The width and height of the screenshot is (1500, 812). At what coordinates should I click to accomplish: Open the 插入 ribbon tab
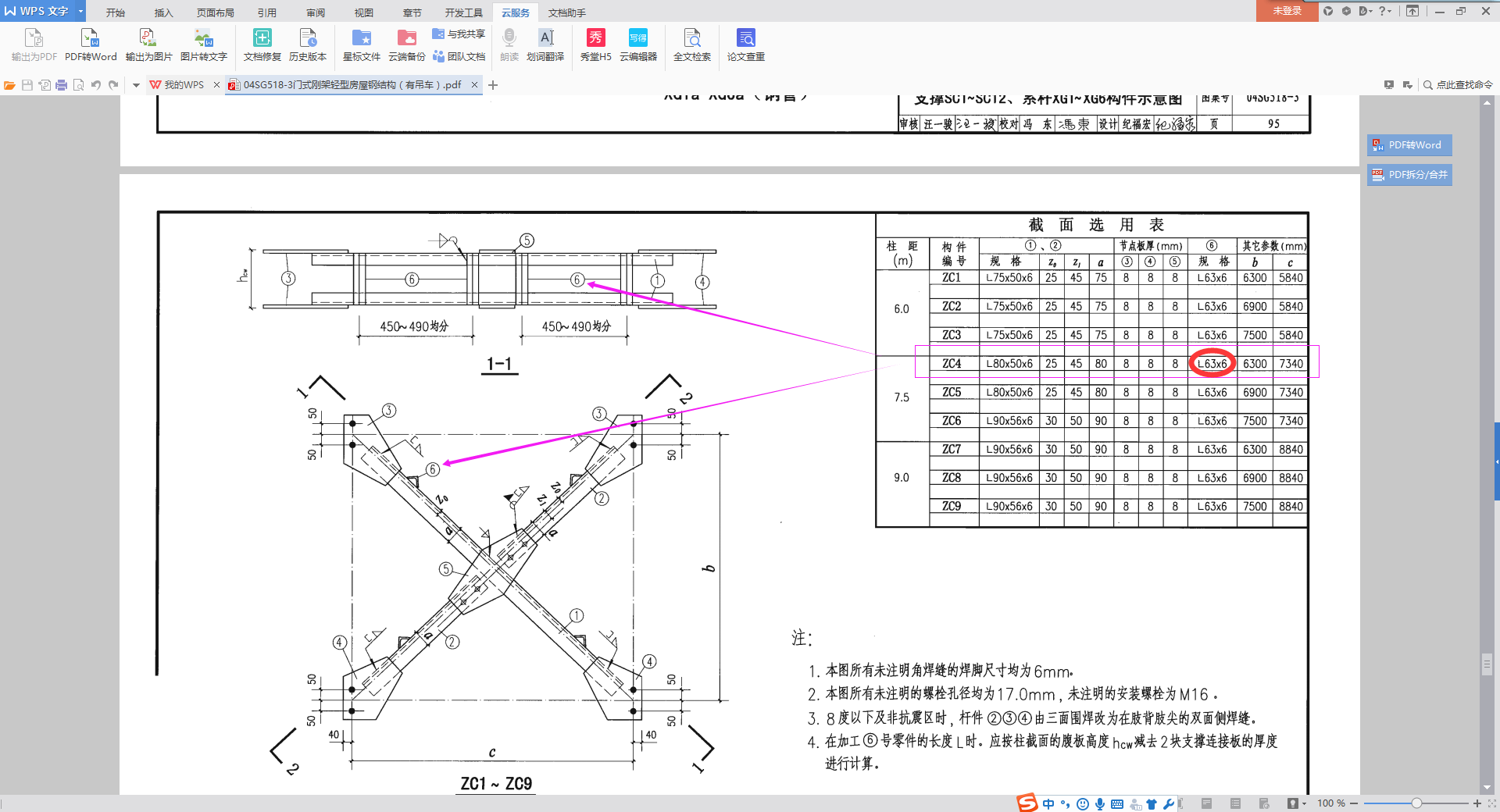coord(163,12)
